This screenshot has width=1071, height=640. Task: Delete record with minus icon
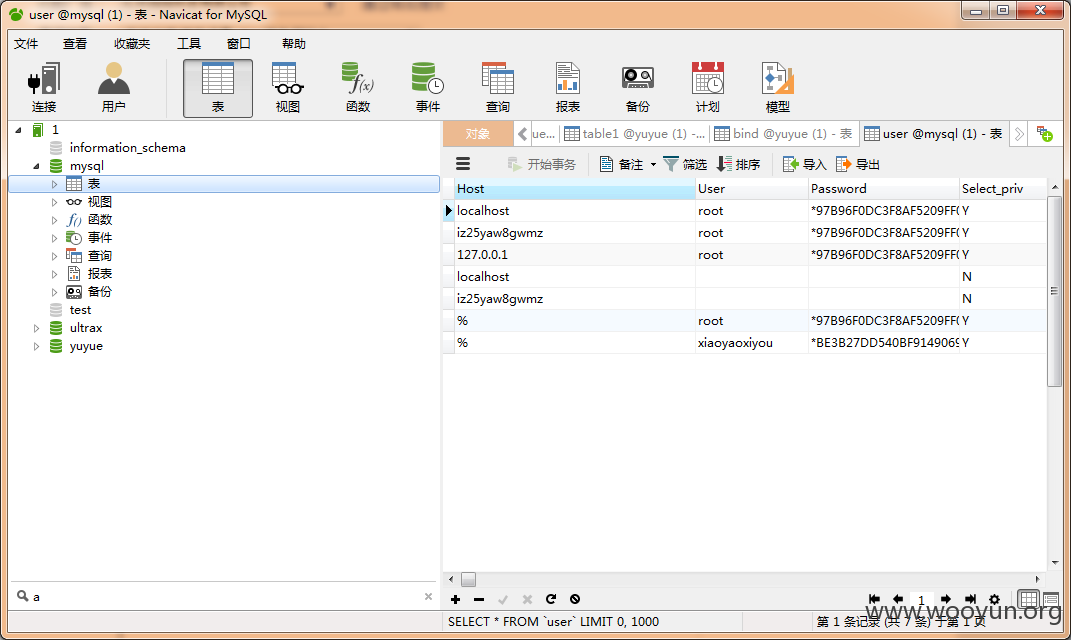click(x=479, y=599)
